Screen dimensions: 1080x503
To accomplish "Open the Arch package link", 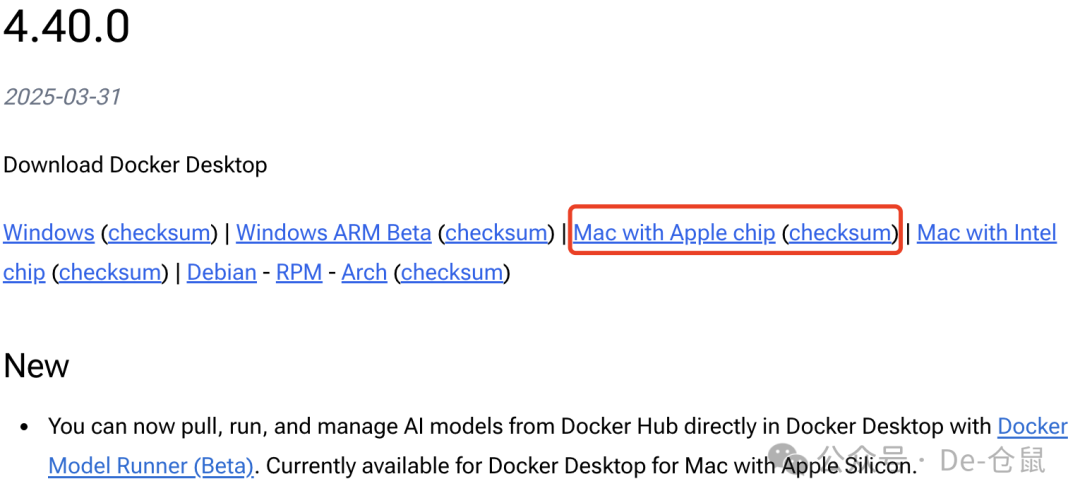I will 364,272.
